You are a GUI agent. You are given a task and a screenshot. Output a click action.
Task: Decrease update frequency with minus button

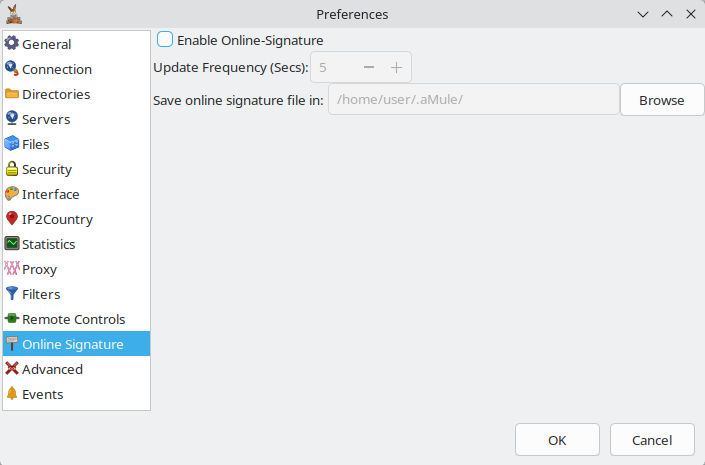coord(369,67)
